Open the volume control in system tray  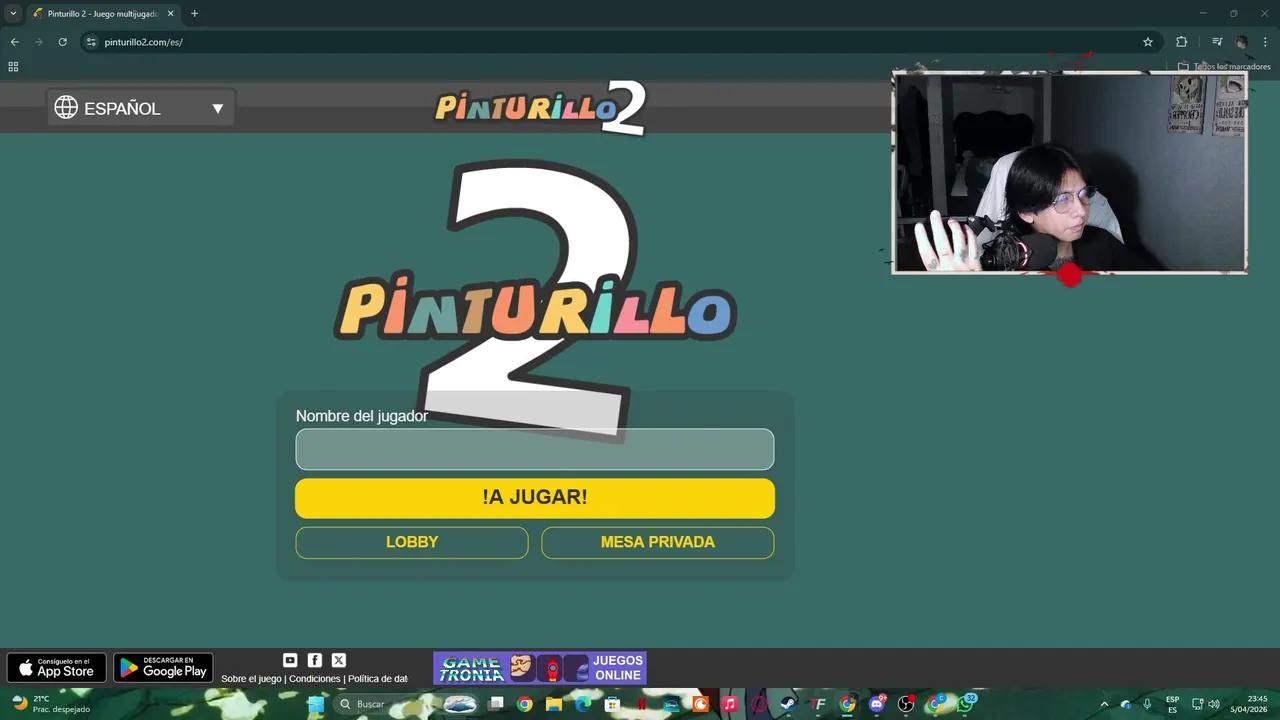(1214, 704)
